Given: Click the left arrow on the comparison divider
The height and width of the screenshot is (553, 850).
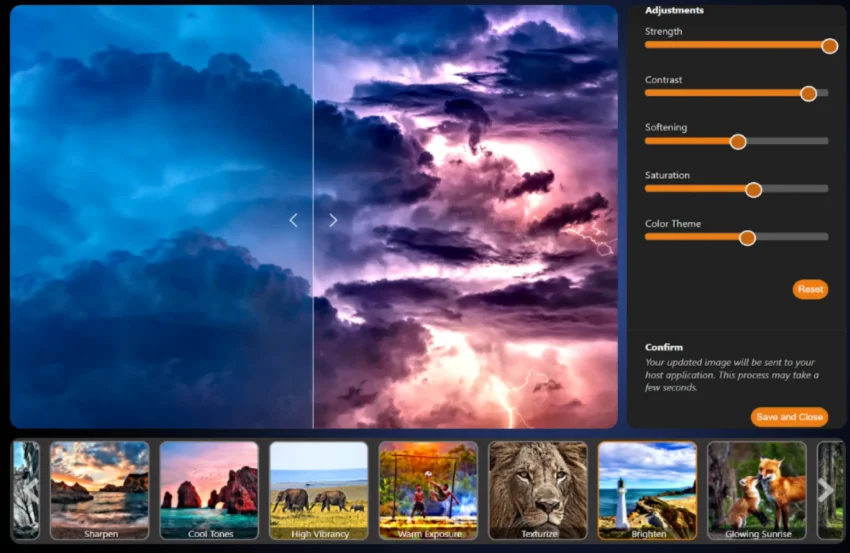Looking at the screenshot, I should pyautogui.click(x=293, y=220).
